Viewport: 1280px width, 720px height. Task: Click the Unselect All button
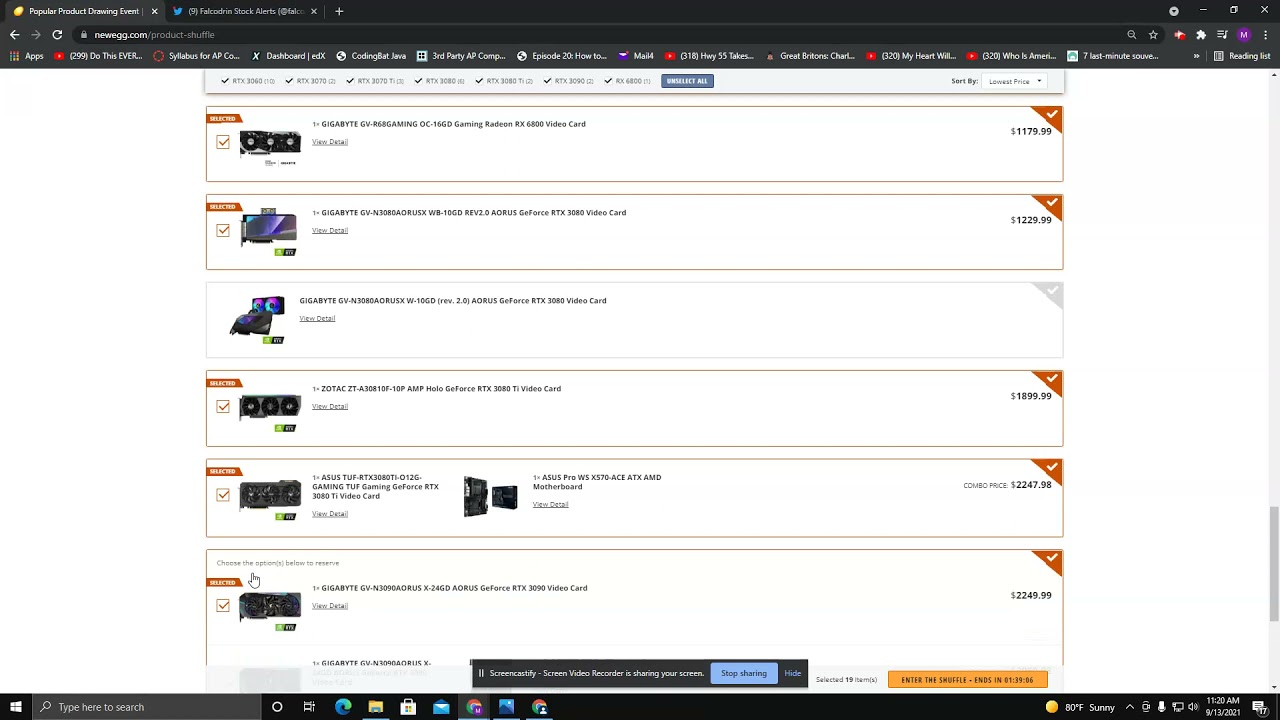[687, 81]
